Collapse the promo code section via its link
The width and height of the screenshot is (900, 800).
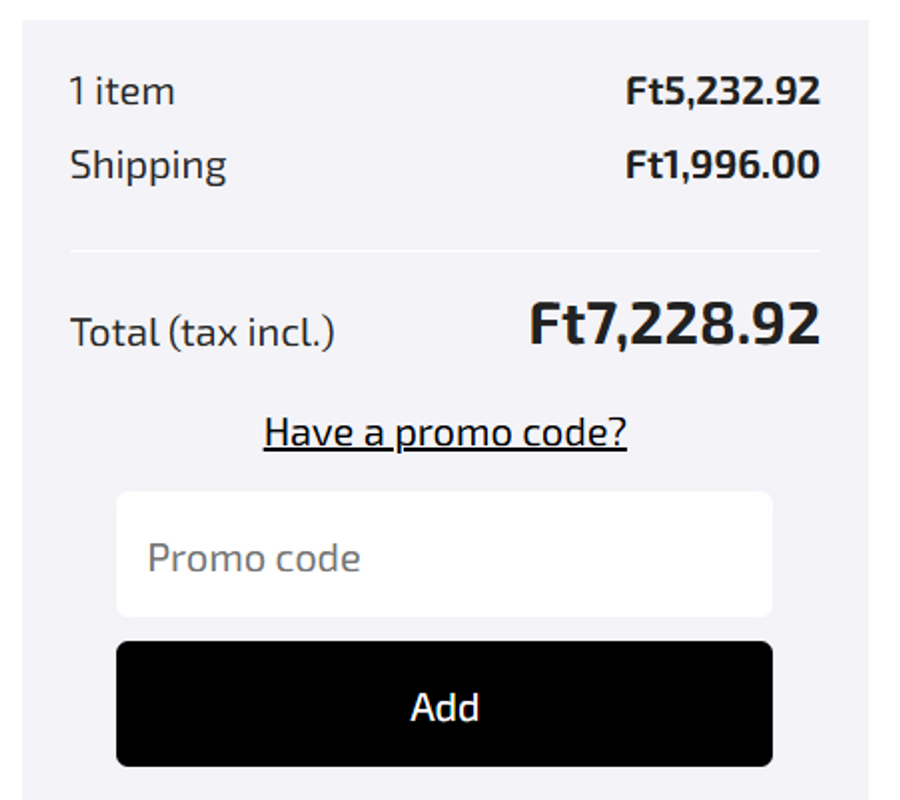[x=445, y=432]
